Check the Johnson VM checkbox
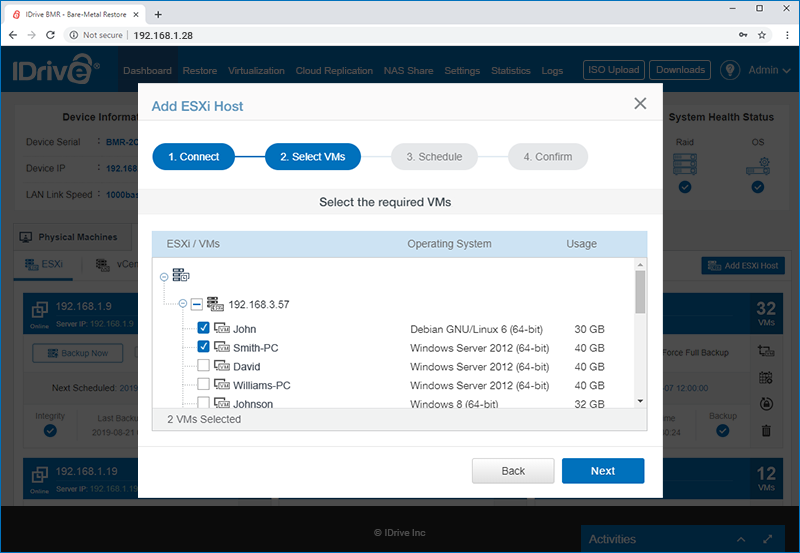 coord(203,403)
